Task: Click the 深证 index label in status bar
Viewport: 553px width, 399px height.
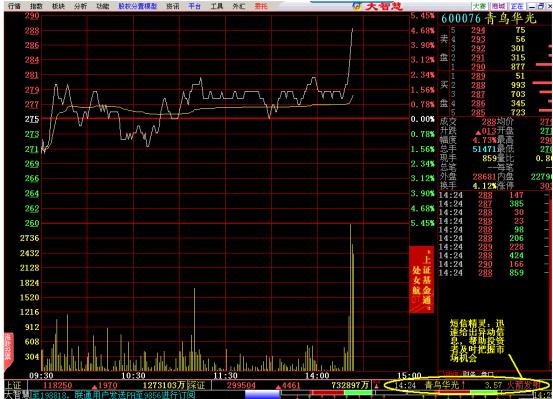Action: click(196, 385)
